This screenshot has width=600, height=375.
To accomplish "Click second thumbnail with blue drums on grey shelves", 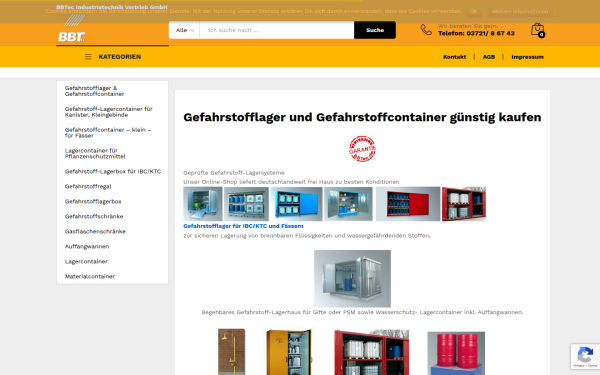I will tap(246, 204).
